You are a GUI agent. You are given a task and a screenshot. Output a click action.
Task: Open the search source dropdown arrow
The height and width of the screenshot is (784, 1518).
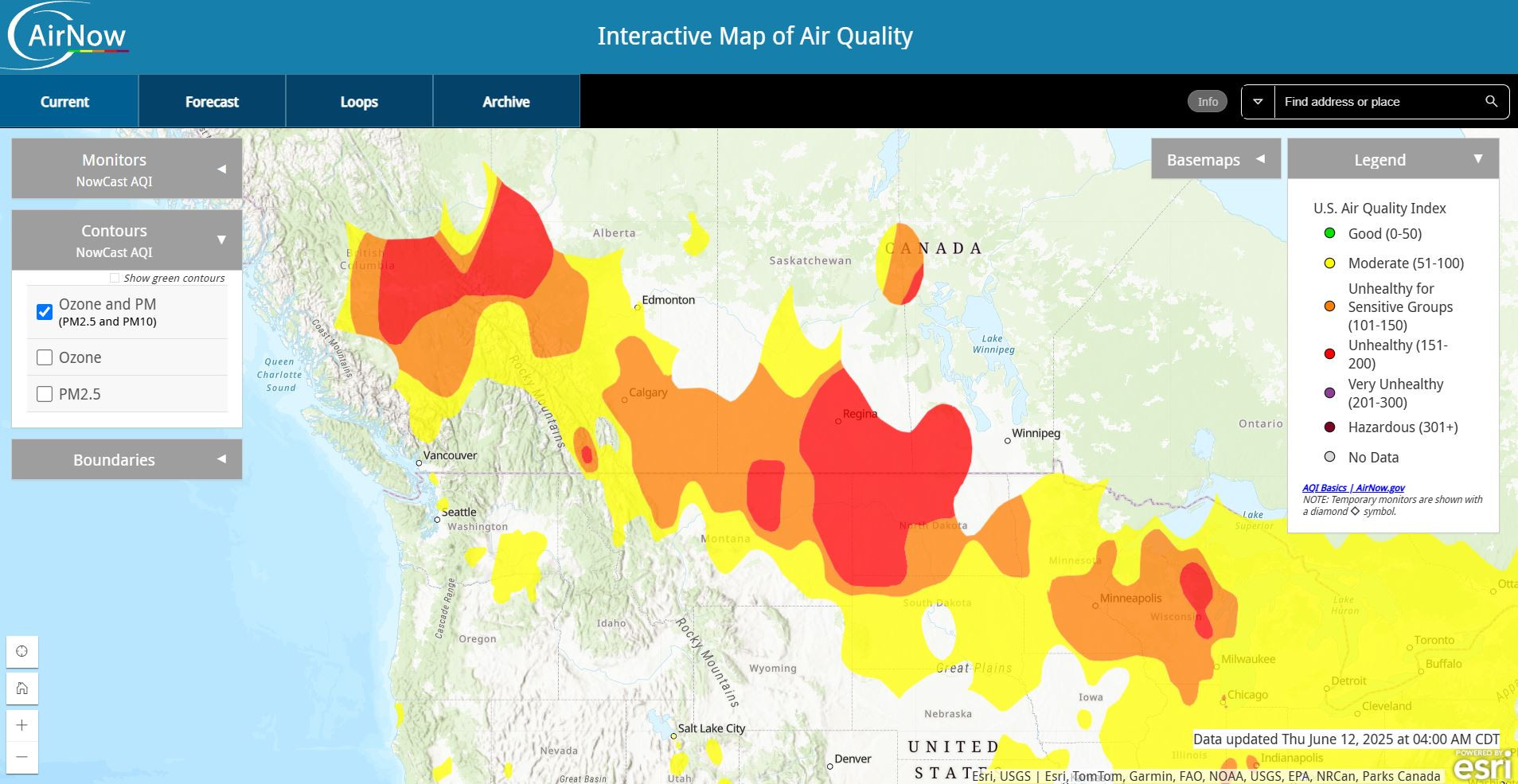(1258, 102)
